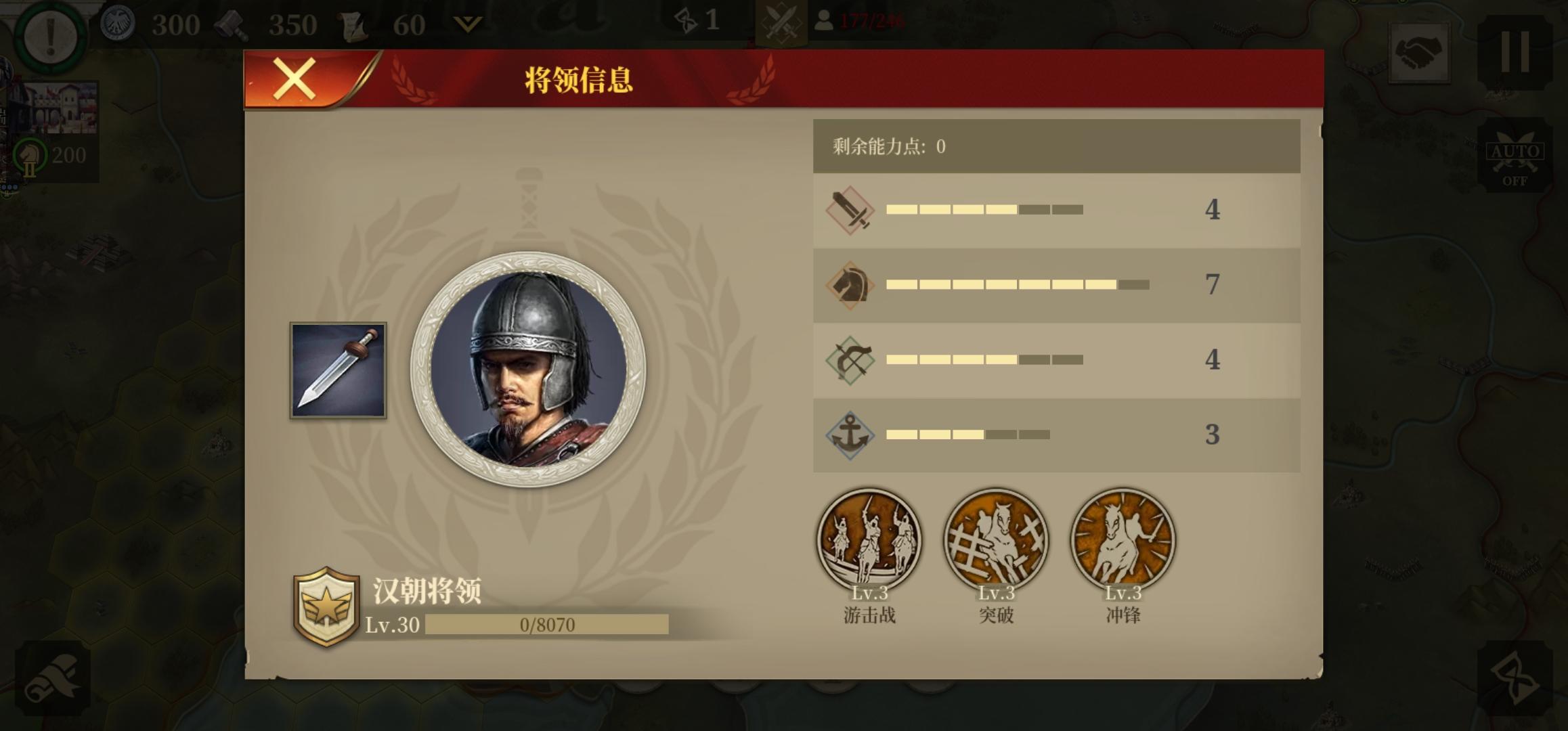The width and height of the screenshot is (1568, 731).
Task: Expand the resources dropdown arrow
Action: coord(467,24)
